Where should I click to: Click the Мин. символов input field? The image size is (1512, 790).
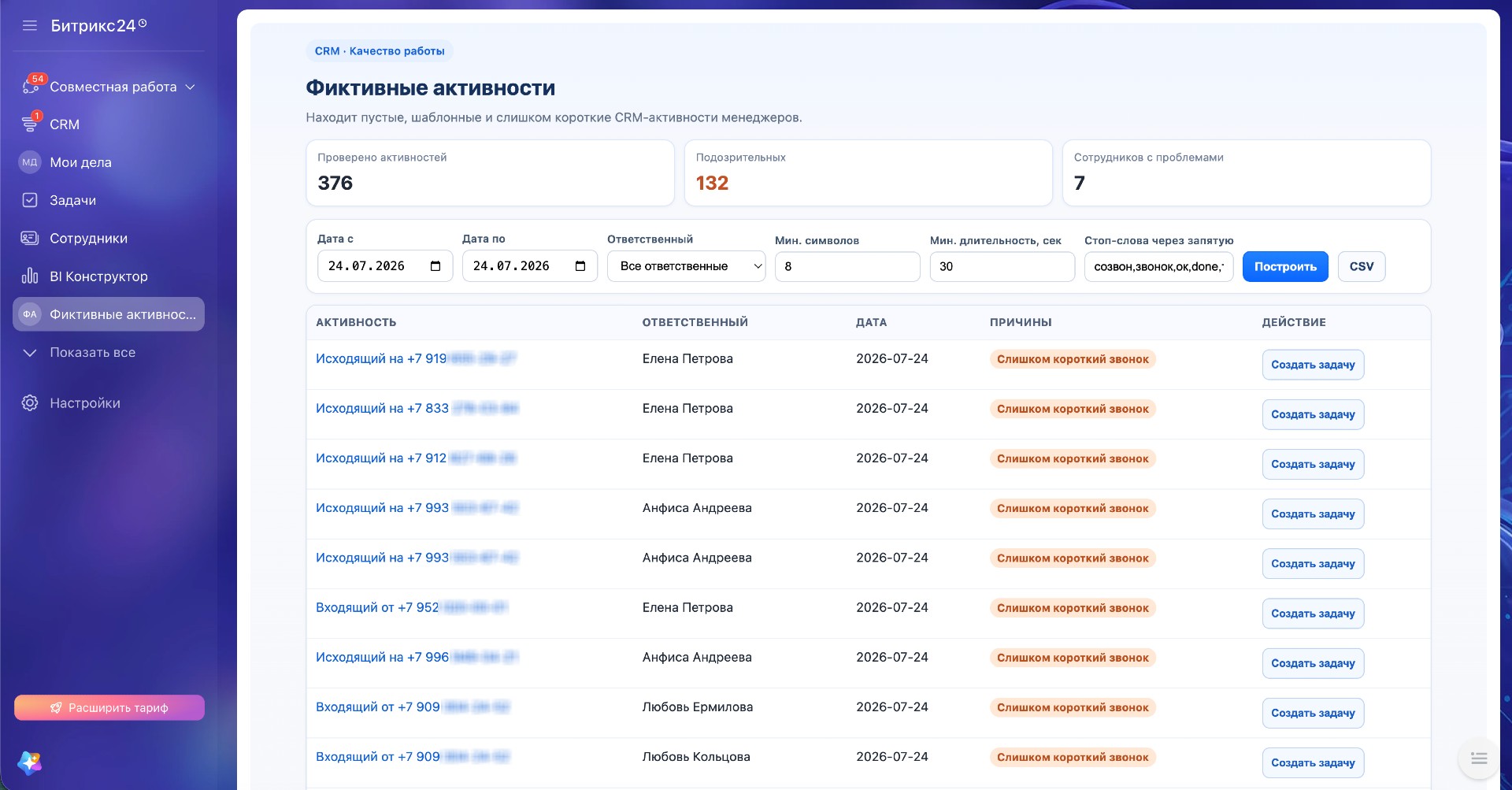point(847,266)
